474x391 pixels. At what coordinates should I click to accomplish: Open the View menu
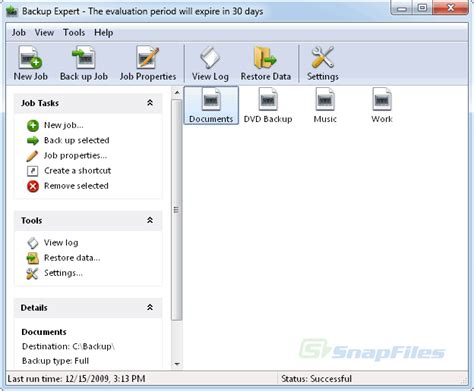(x=44, y=33)
